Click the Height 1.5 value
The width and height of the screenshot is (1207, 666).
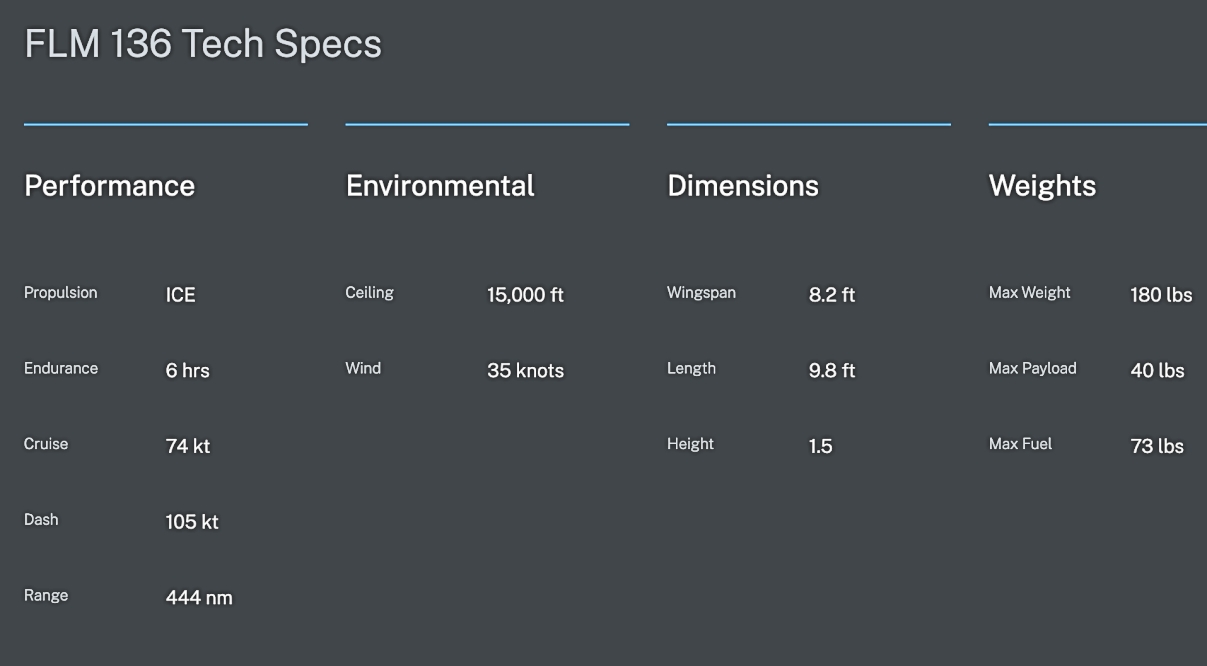coord(821,446)
